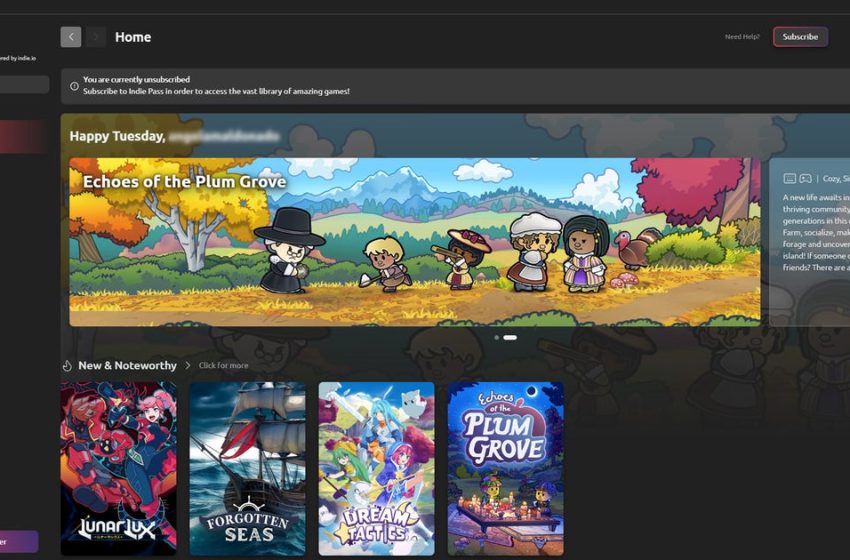850x560 pixels.
Task: Click the 'Click for more' link
Action: [x=223, y=365]
